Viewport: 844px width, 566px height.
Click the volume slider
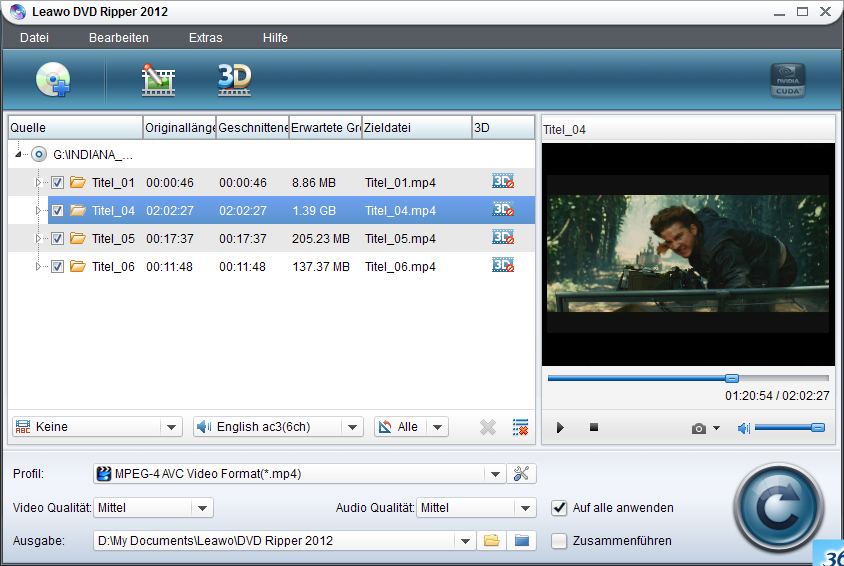788,428
